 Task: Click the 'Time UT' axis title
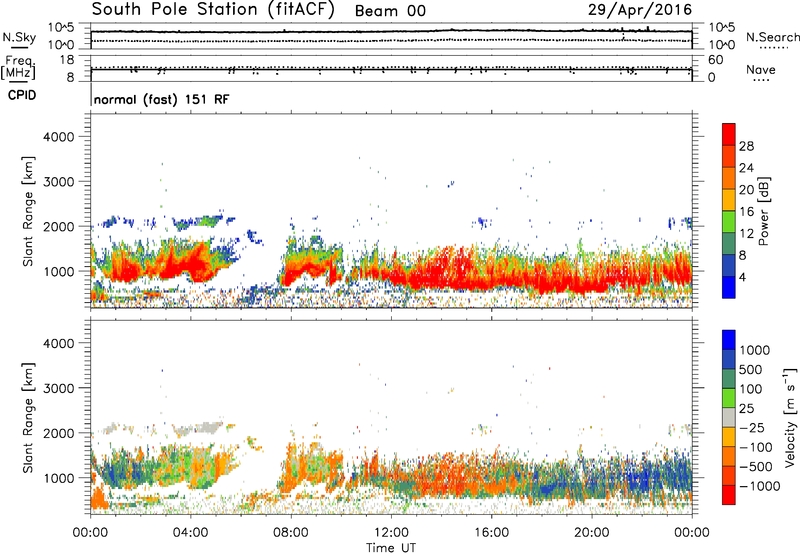click(391, 548)
